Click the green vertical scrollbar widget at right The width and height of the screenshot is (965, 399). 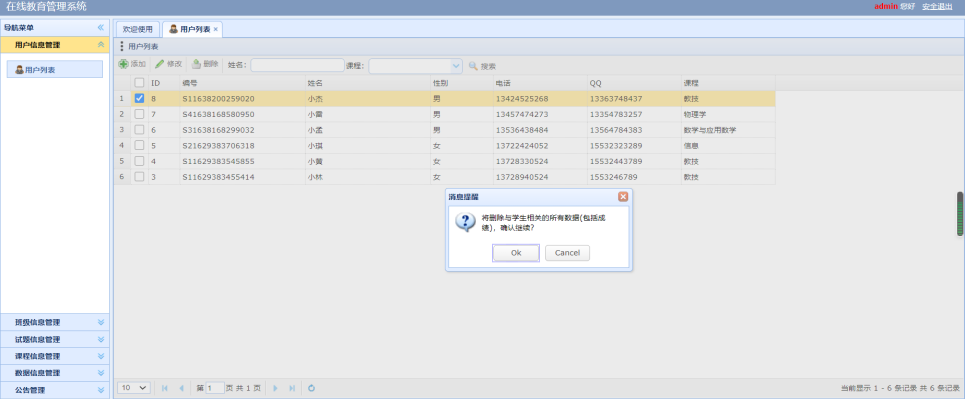point(960,214)
